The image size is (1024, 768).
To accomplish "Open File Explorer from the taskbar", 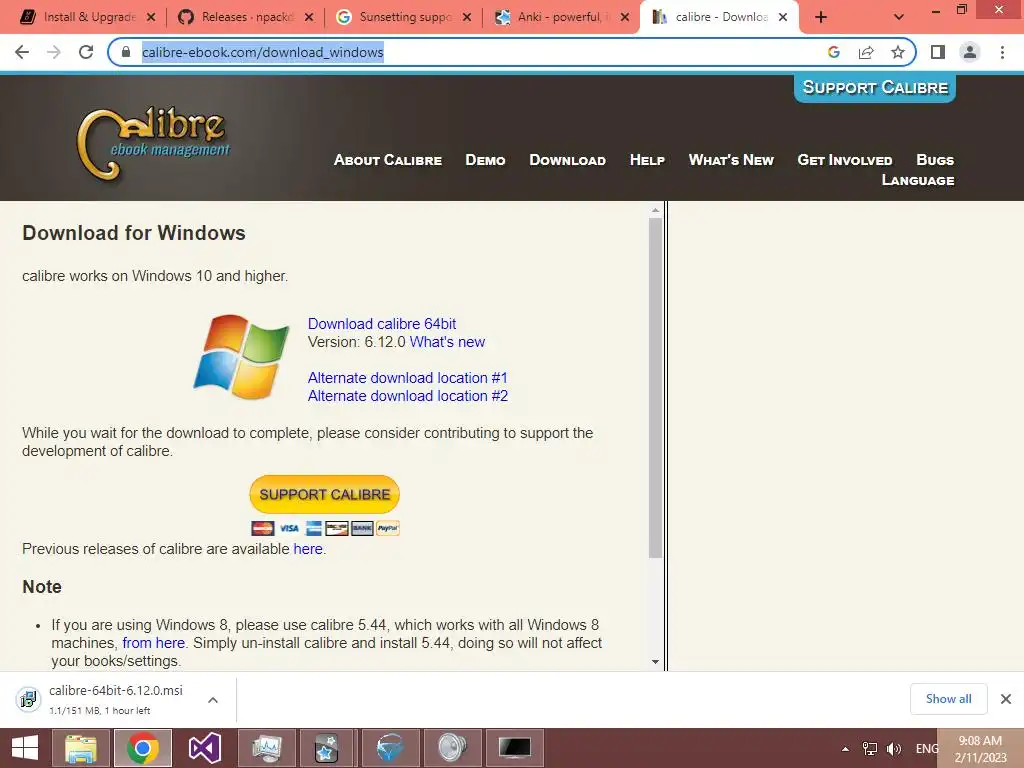I will coord(82,748).
